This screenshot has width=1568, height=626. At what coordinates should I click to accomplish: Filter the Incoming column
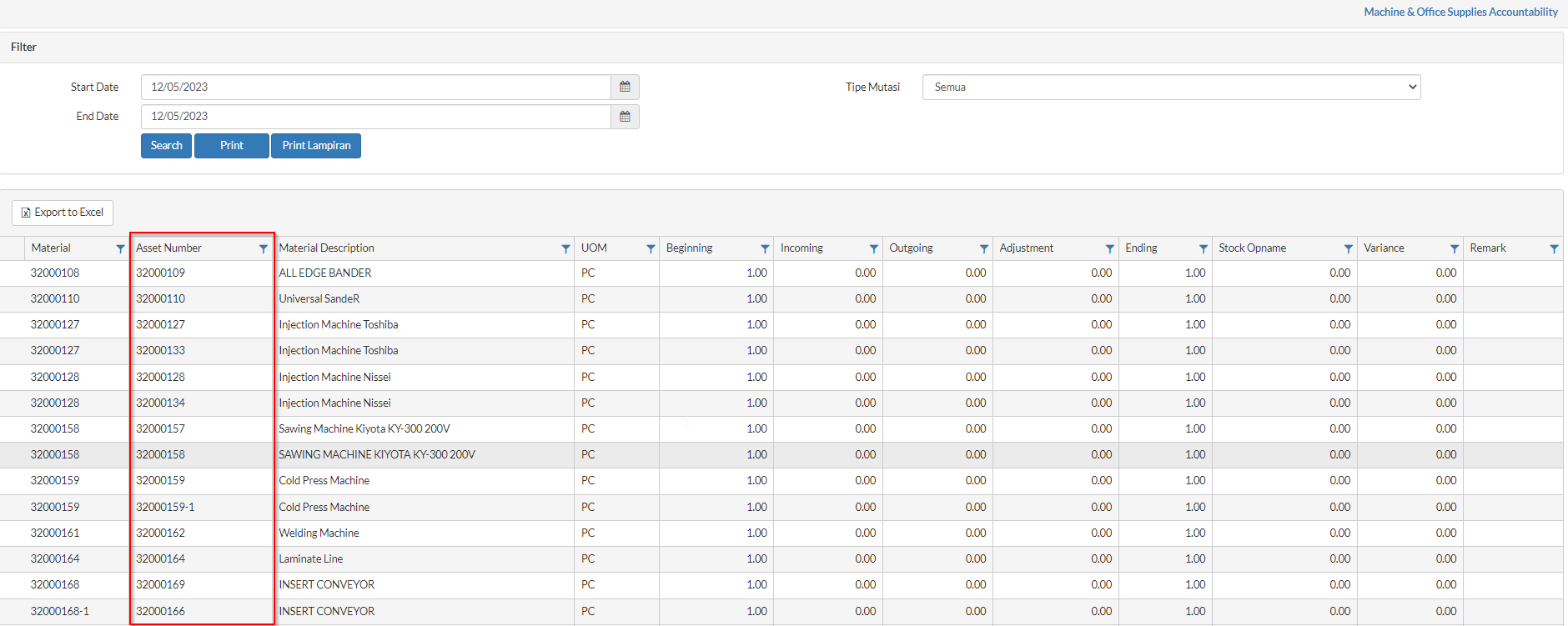(x=873, y=248)
